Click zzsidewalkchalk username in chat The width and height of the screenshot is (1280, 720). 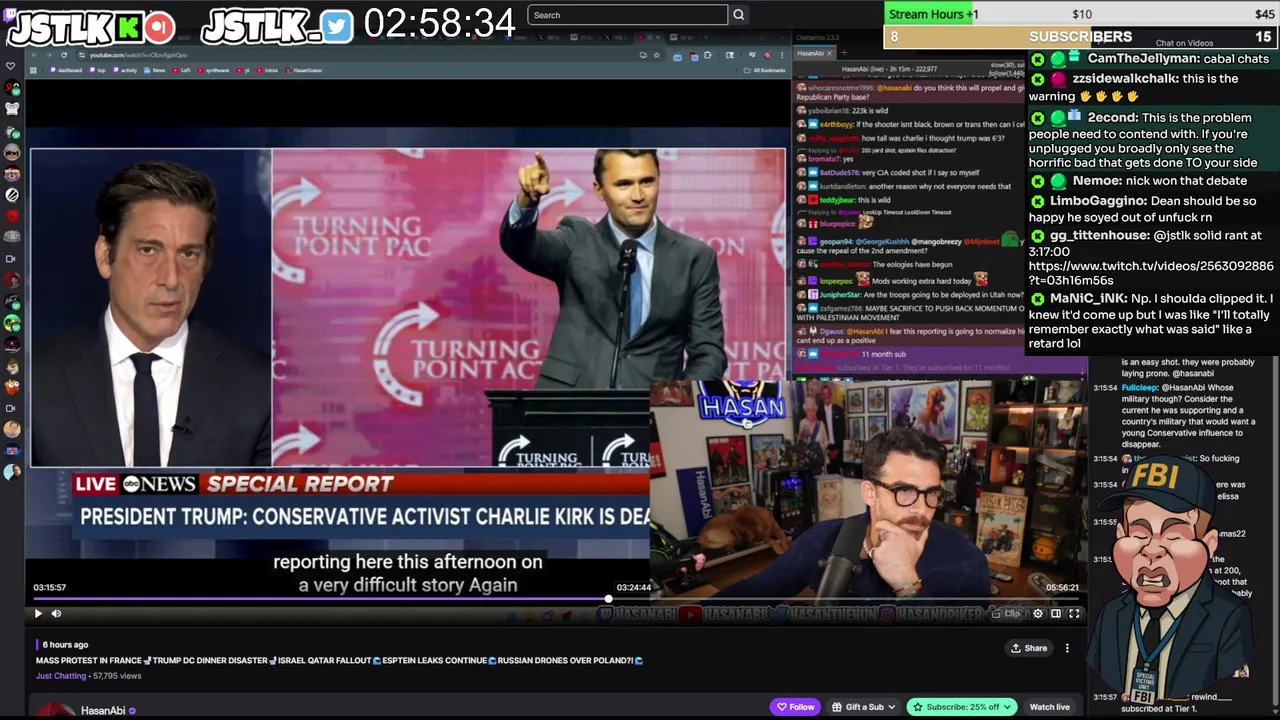[x=1126, y=79]
